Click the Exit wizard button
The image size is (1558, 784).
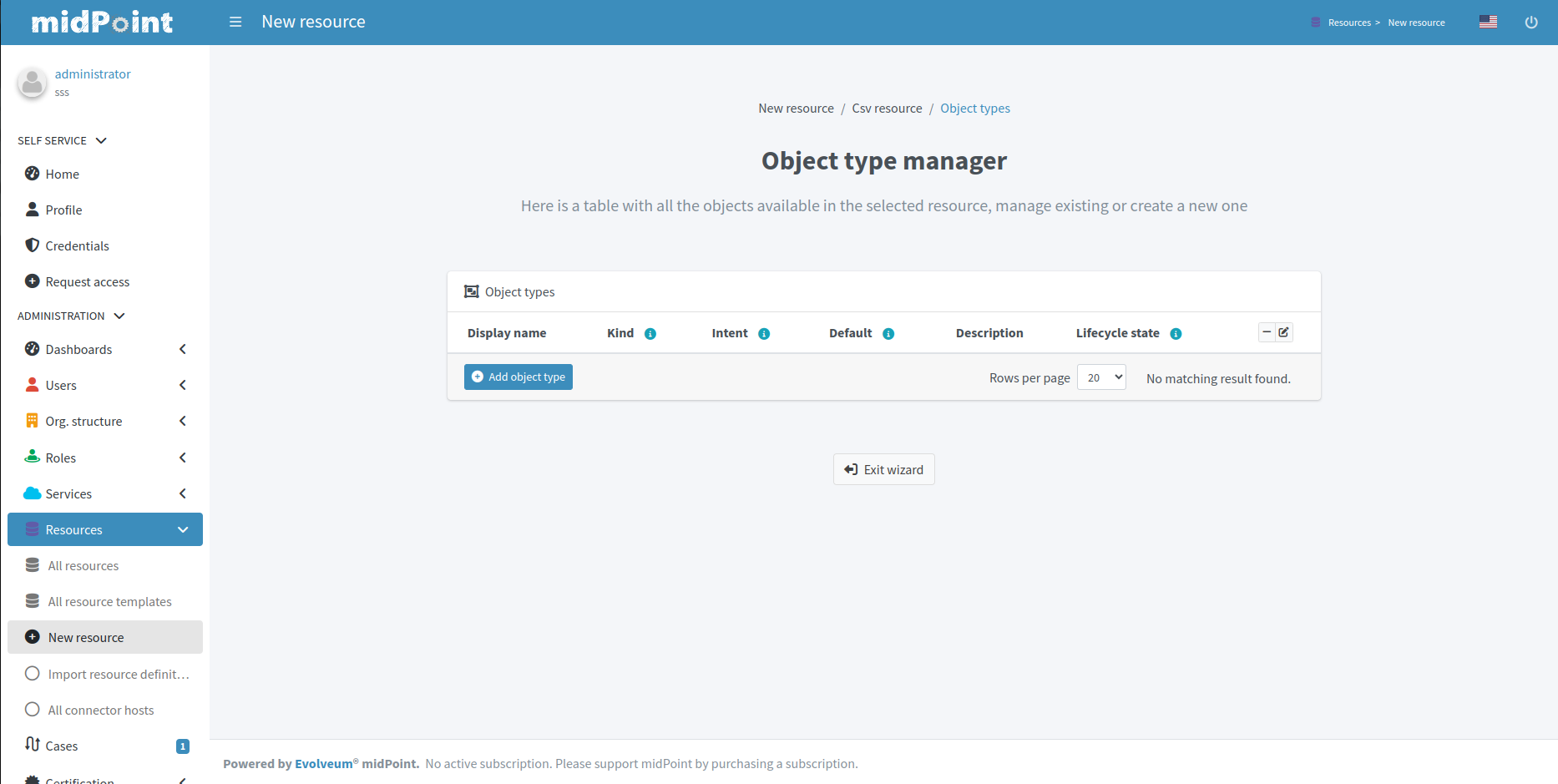pos(883,469)
